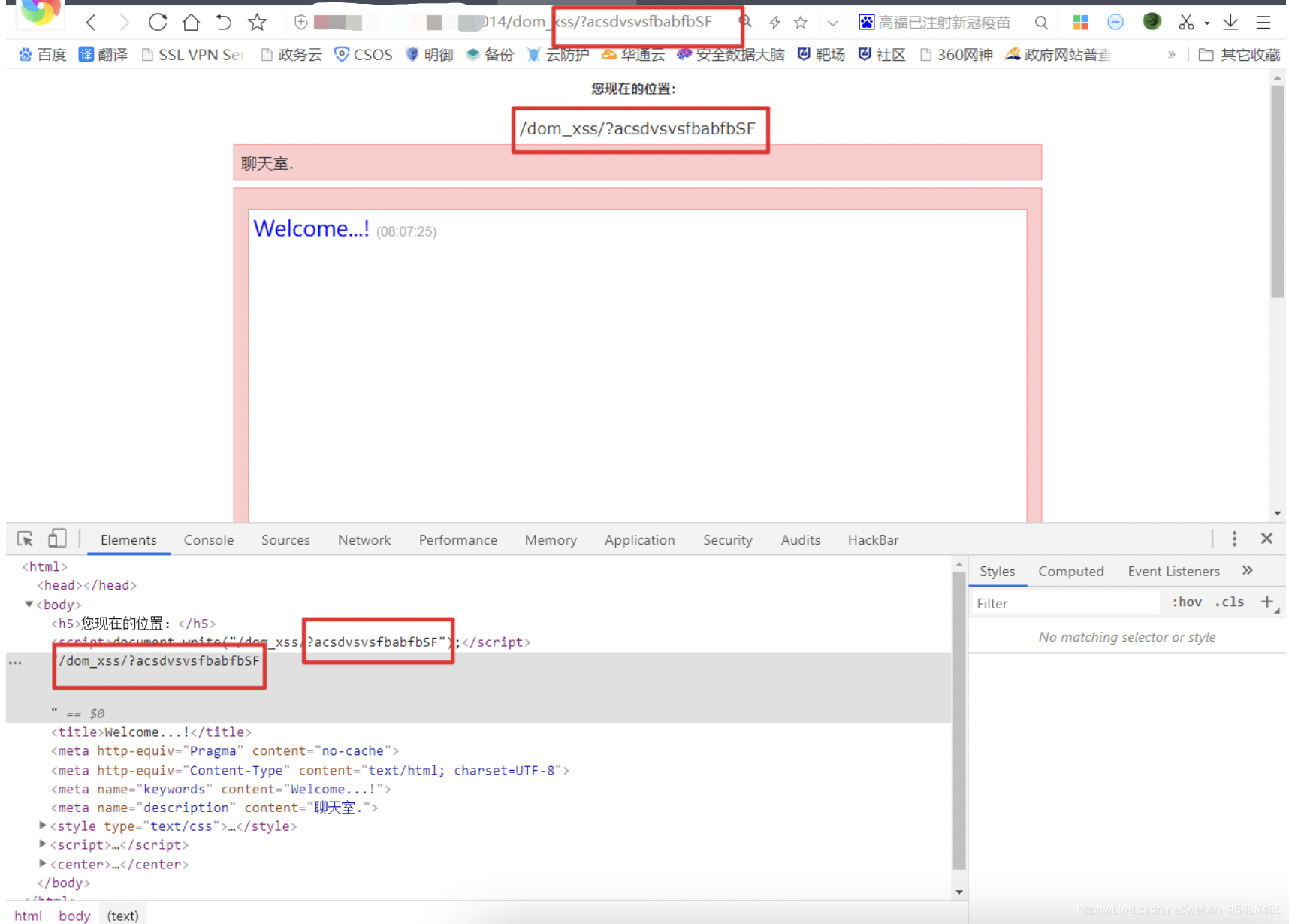Select the title Welcome...! node
This screenshot has width=1289, height=924.
click(151, 732)
